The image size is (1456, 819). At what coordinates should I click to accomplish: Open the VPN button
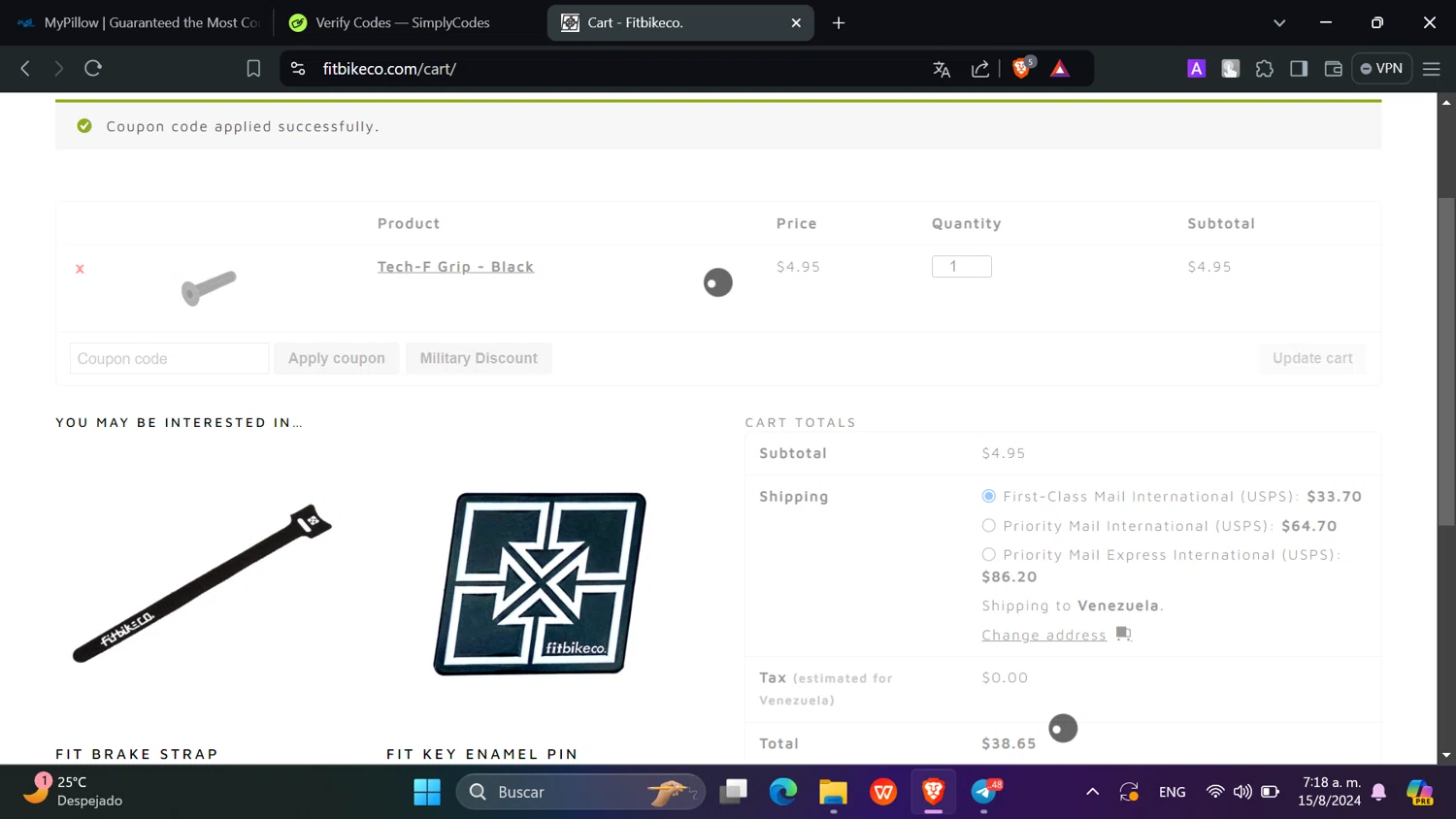click(1381, 69)
